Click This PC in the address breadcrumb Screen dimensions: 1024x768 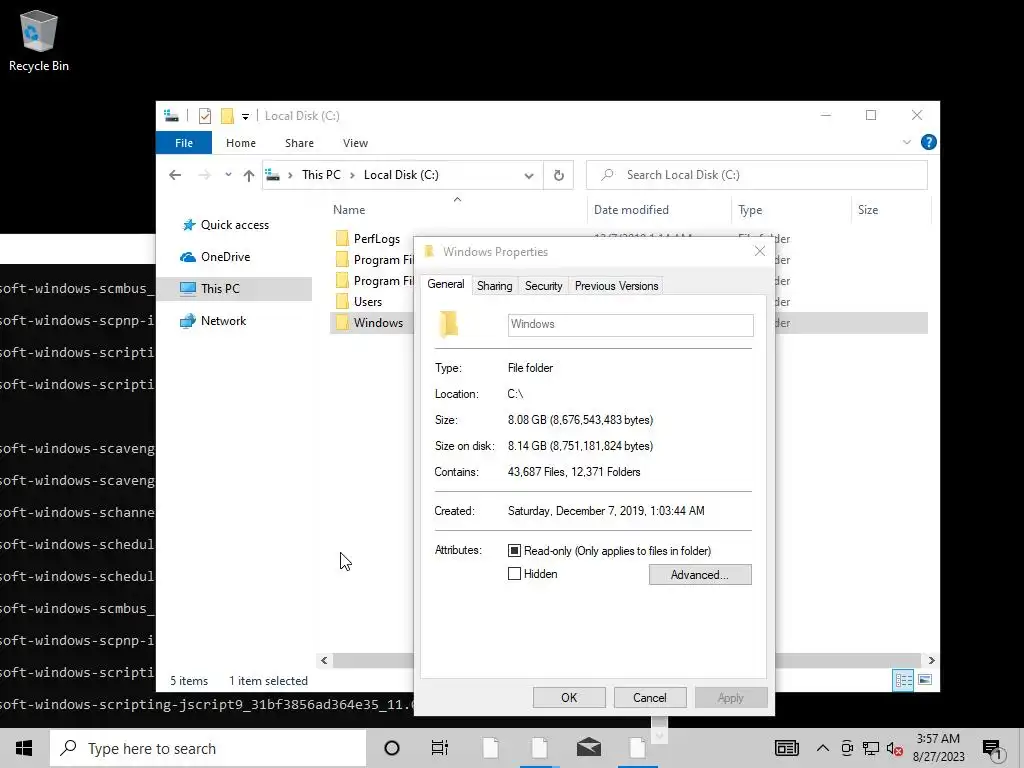coord(321,175)
